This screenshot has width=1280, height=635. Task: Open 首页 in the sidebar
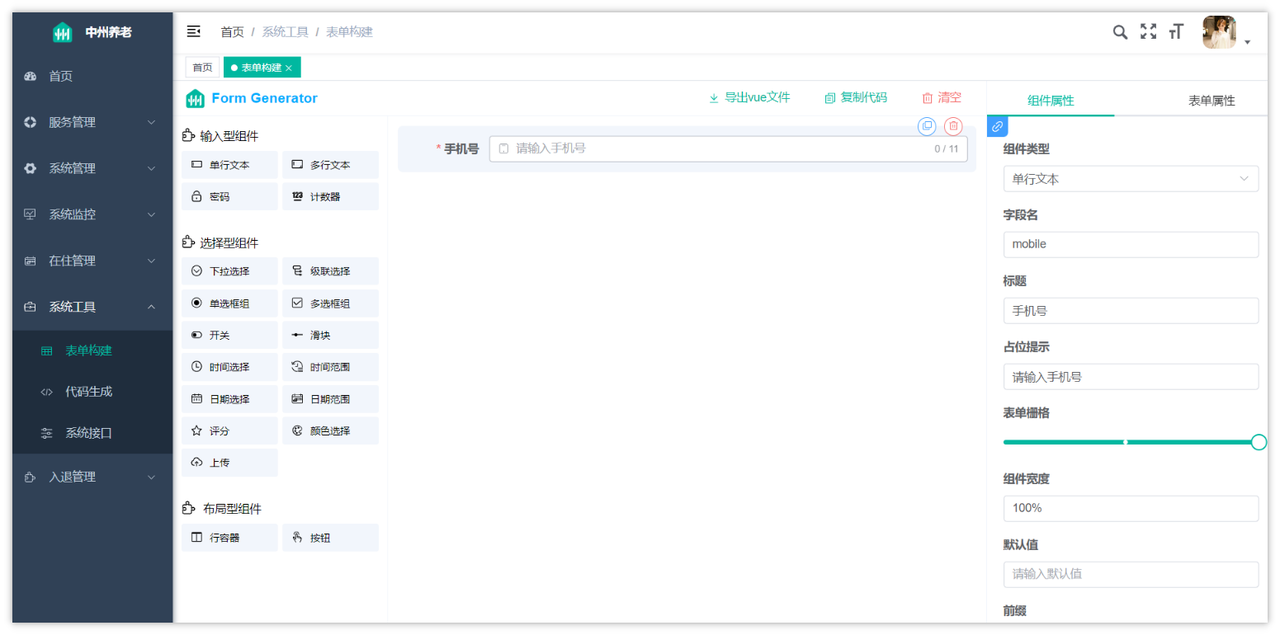coord(92,76)
